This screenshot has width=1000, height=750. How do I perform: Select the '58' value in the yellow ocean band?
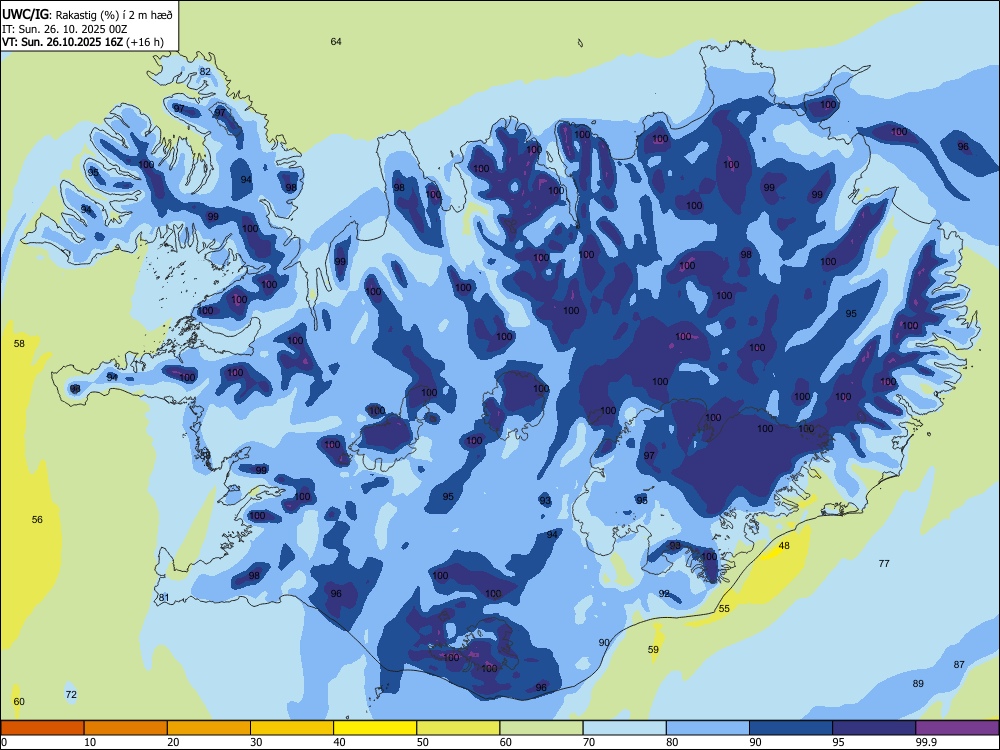pos(19,344)
